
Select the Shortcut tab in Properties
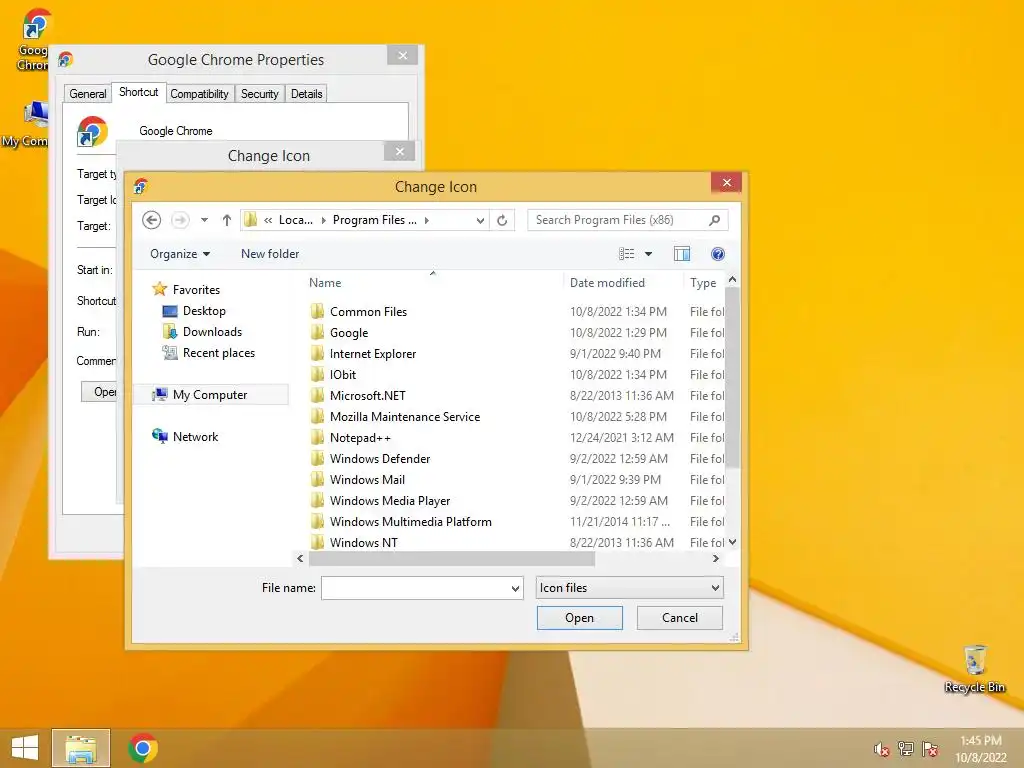point(138,92)
